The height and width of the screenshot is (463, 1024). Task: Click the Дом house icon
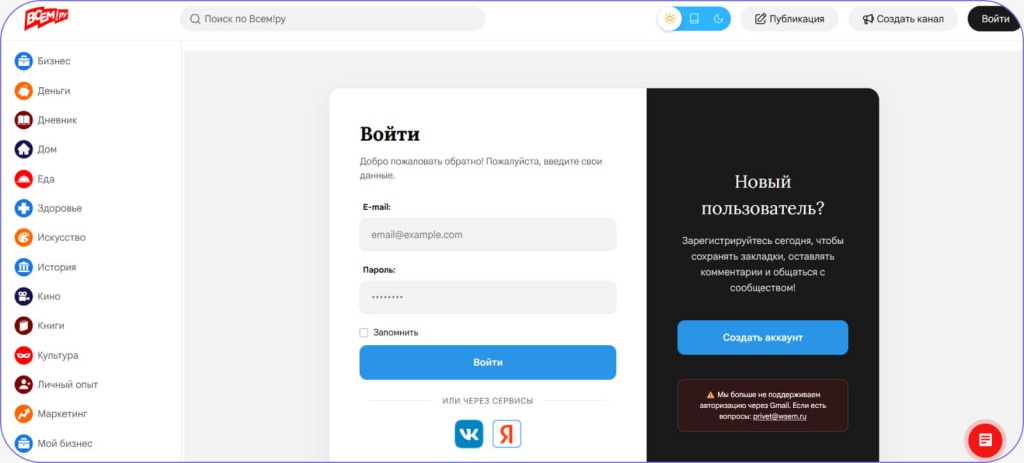pyautogui.click(x=24, y=150)
